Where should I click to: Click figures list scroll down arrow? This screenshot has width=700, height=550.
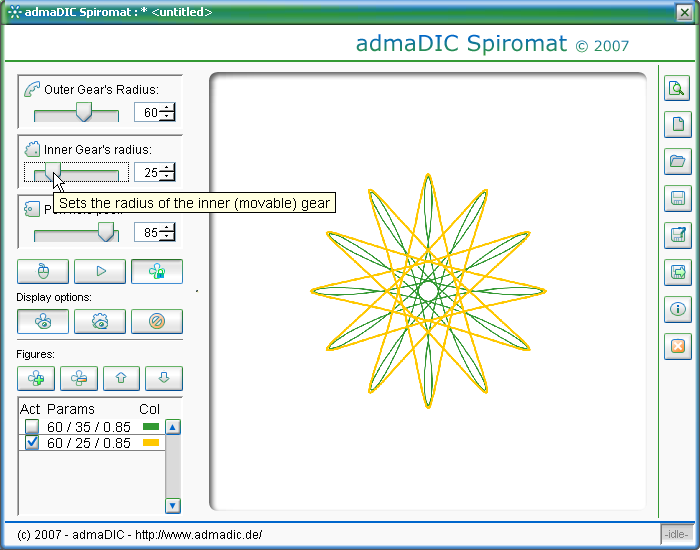tap(173, 506)
